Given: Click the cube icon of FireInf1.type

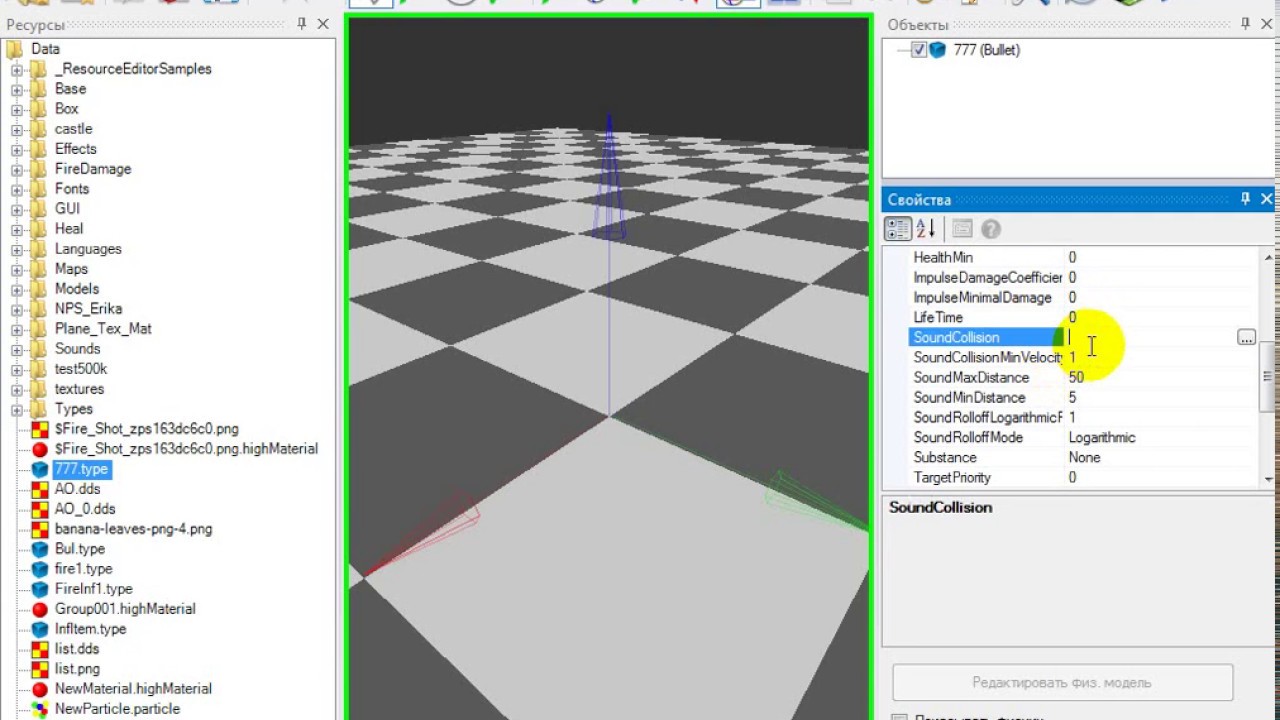Looking at the screenshot, I should click(x=40, y=589).
